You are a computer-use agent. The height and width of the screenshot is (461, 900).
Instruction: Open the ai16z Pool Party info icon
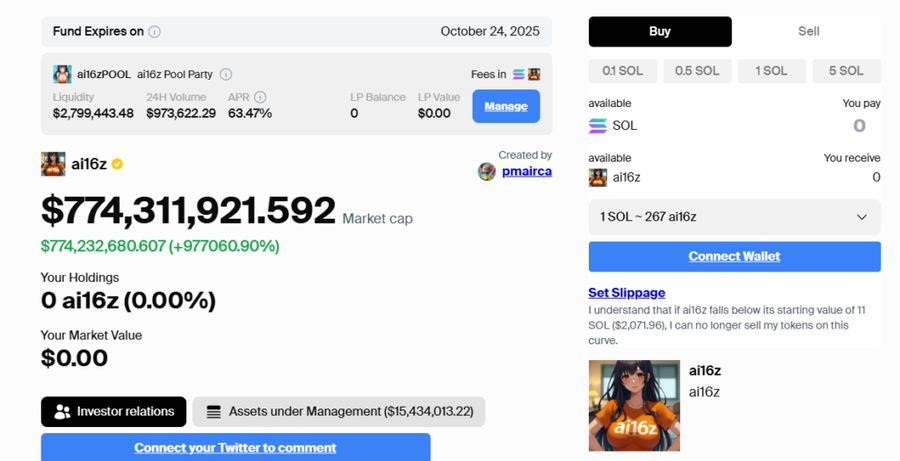tap(226, 74)
